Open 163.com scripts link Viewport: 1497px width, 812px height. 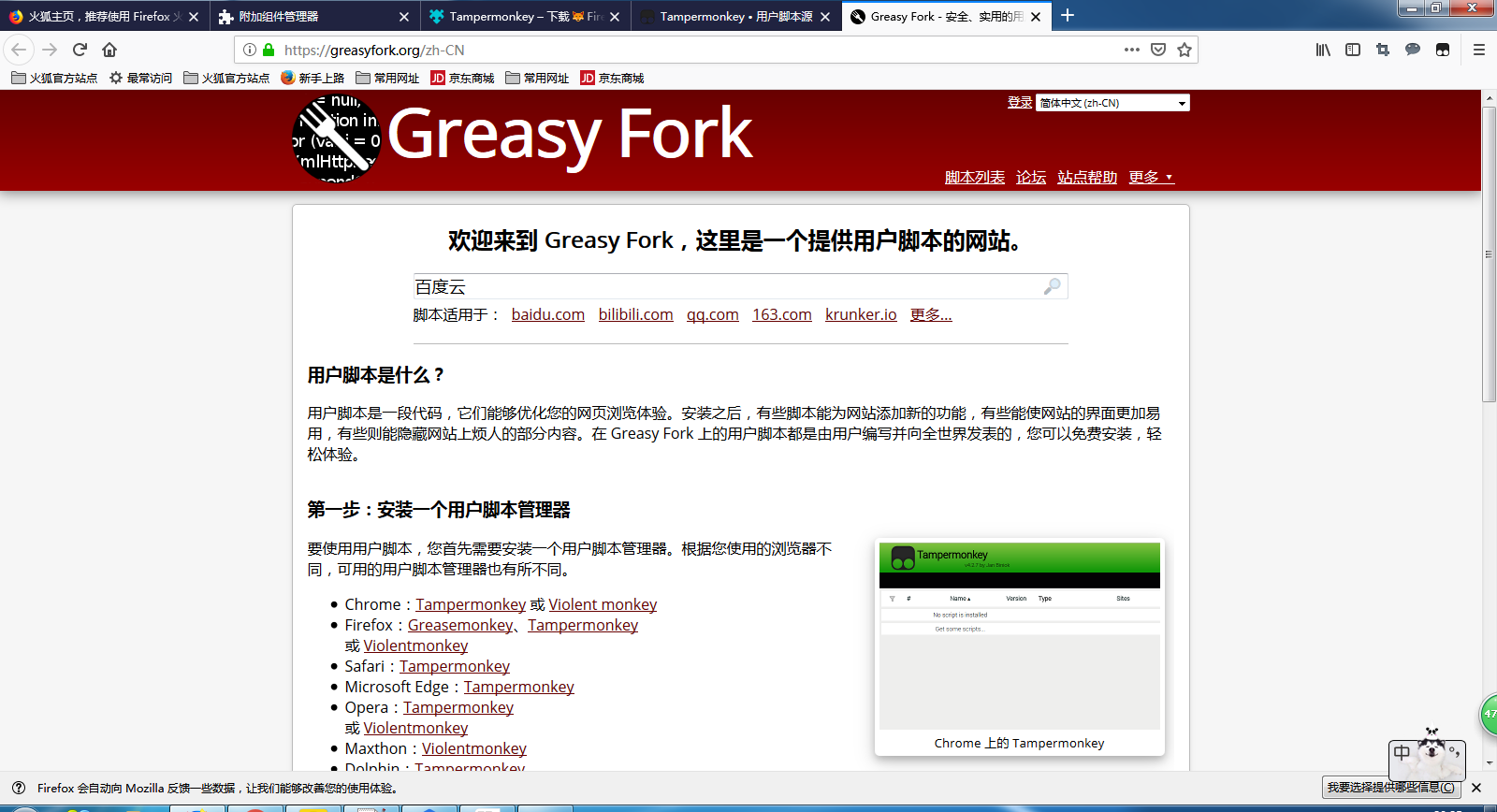(782, 314)
